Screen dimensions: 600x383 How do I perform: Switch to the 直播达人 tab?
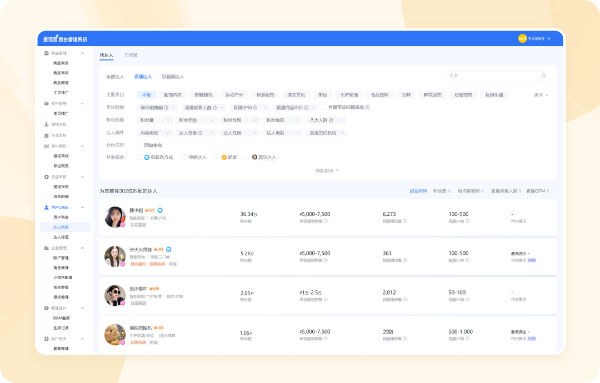coord(143,77)
